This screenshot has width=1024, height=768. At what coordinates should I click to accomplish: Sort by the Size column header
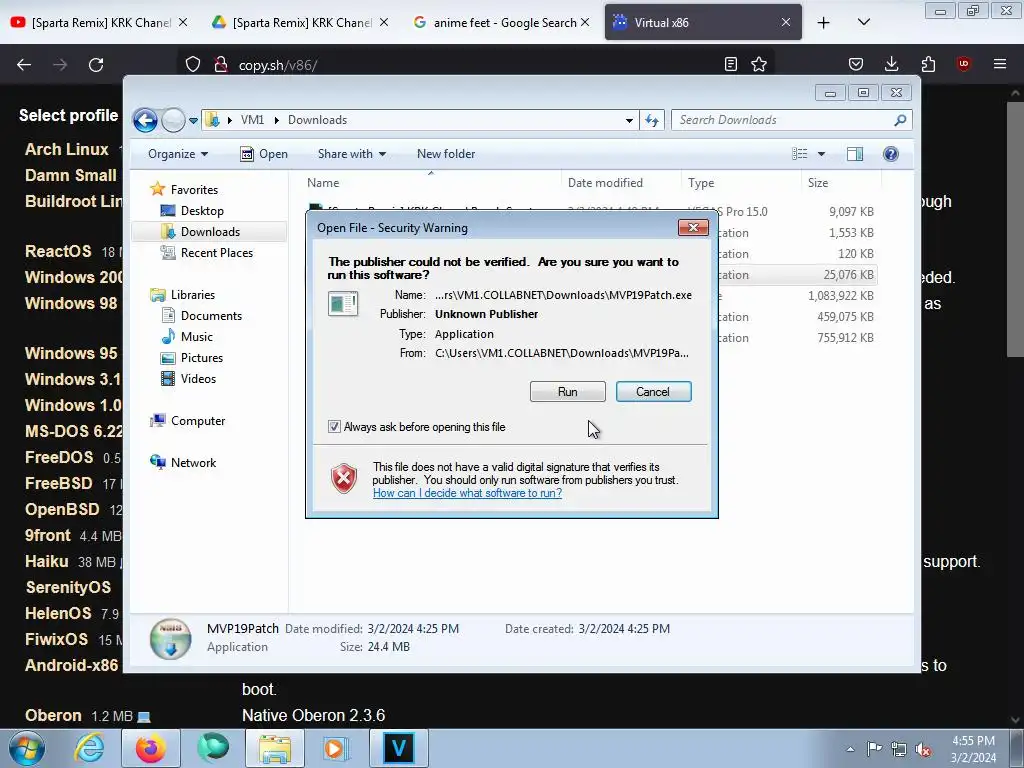click(x=841, y=183)
